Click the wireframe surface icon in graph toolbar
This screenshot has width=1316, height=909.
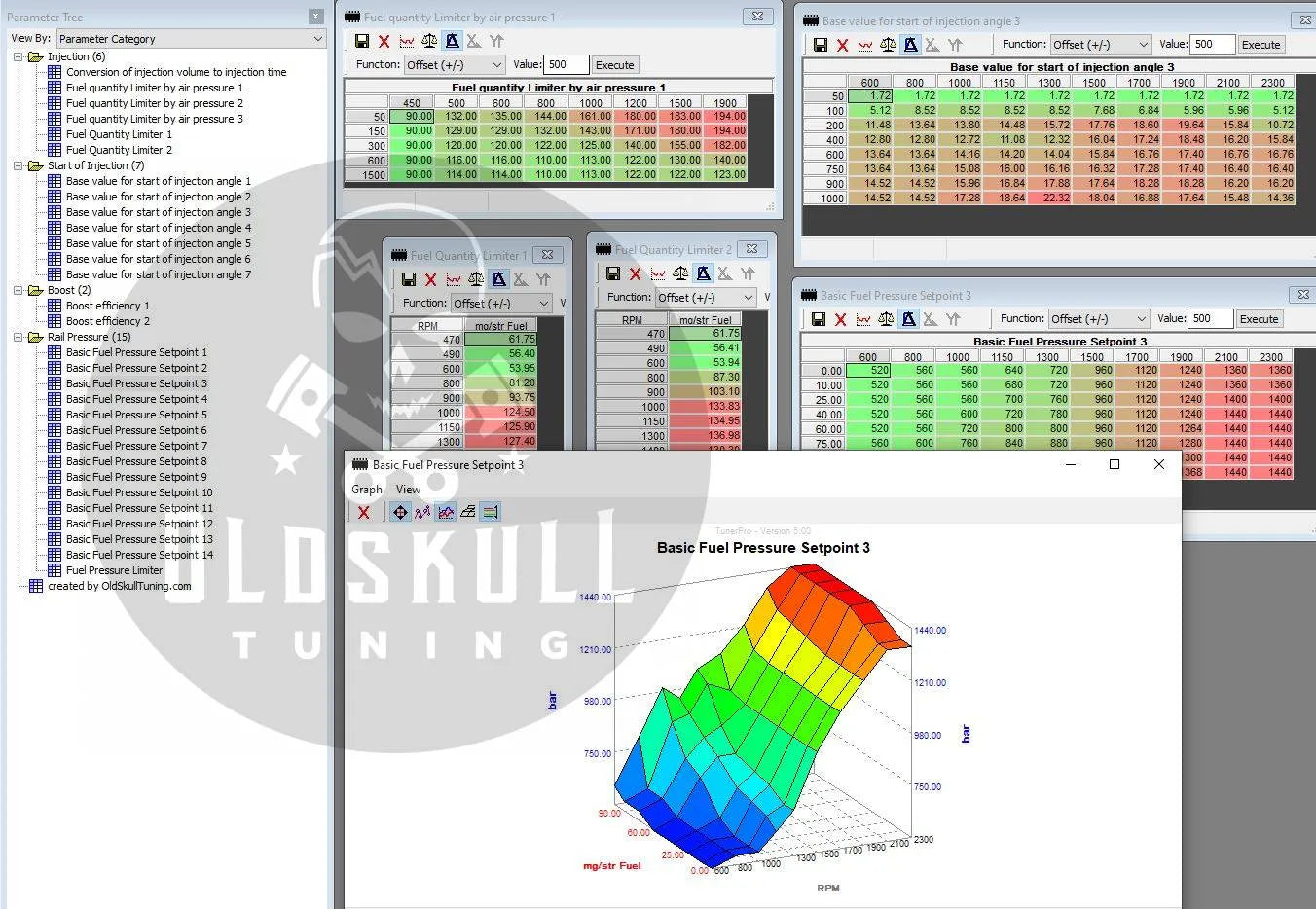468,512
